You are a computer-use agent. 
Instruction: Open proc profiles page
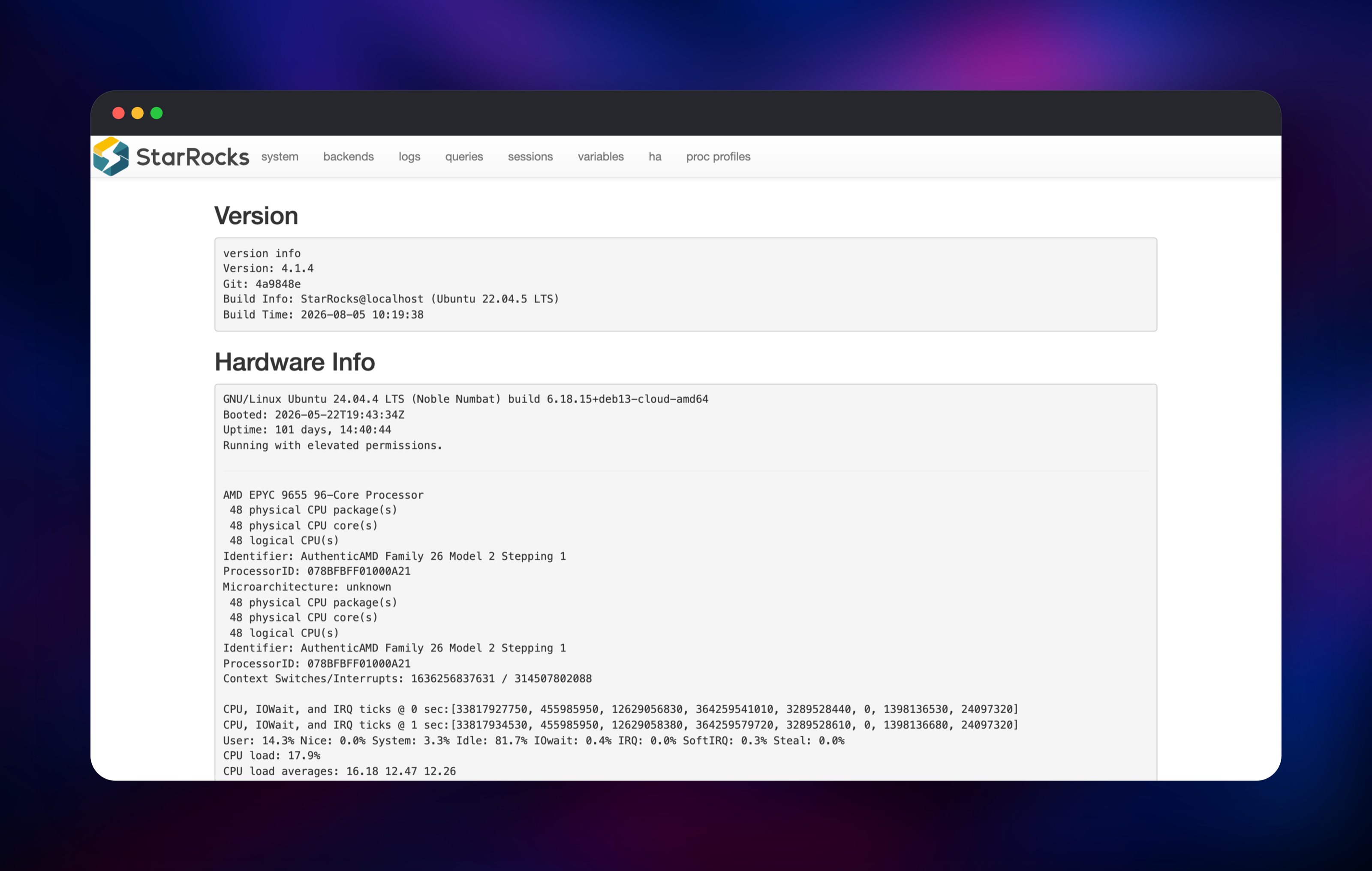(719, 157)
